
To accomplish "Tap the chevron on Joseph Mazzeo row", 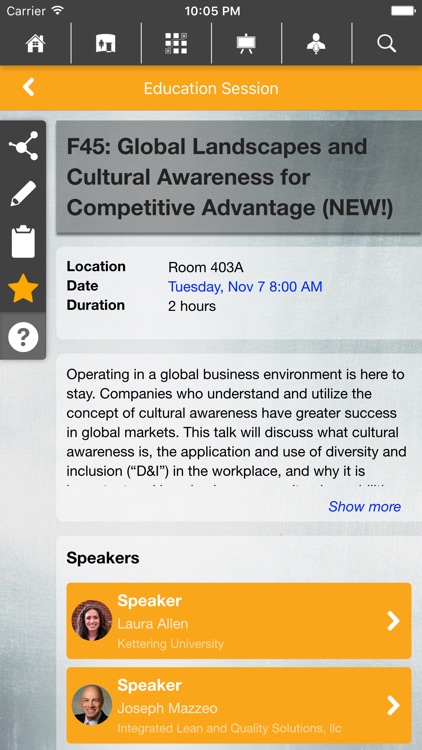I will point(393,705).
